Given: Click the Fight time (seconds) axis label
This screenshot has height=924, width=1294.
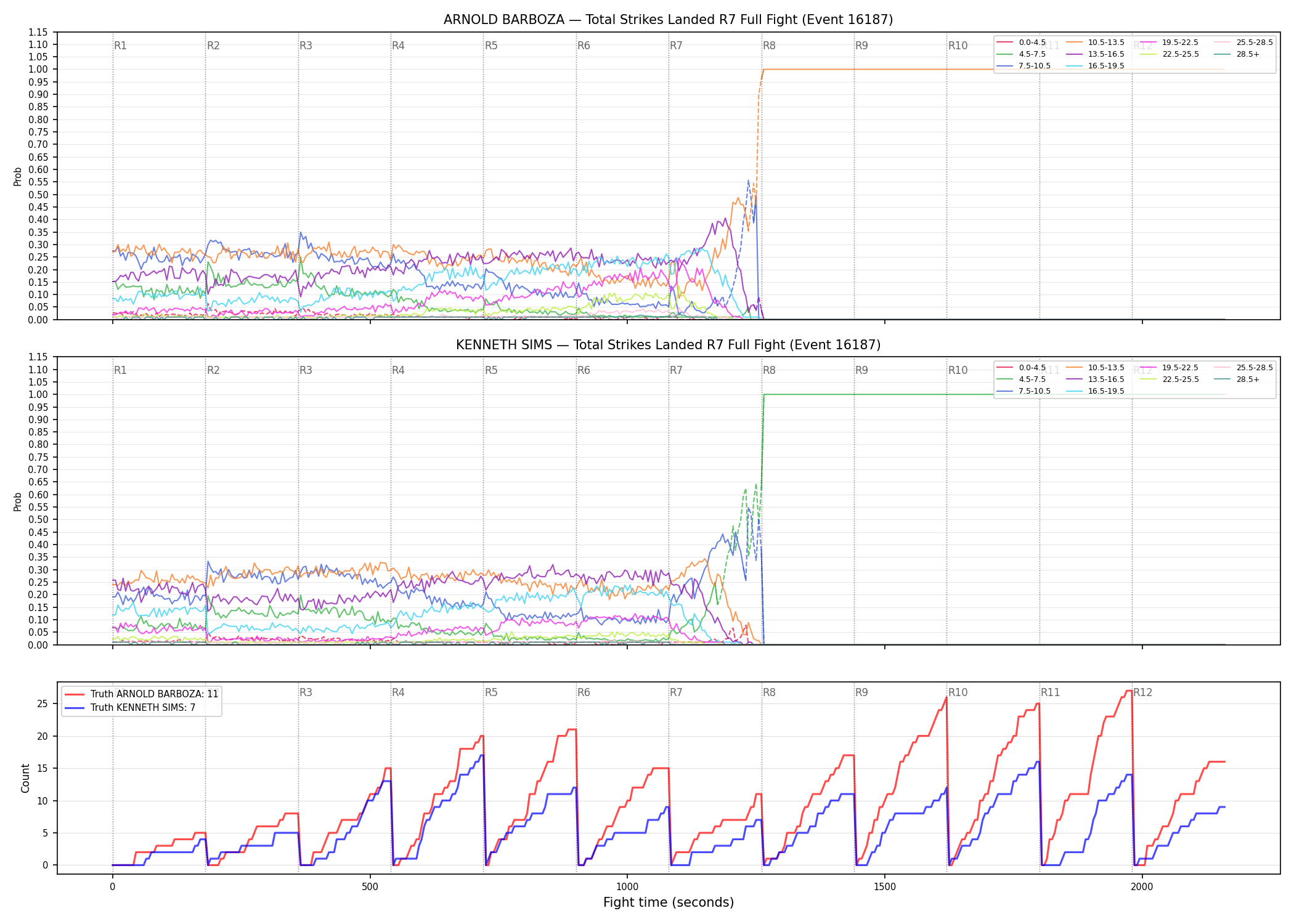Looking at the screenshot, I should pos(669,902).
